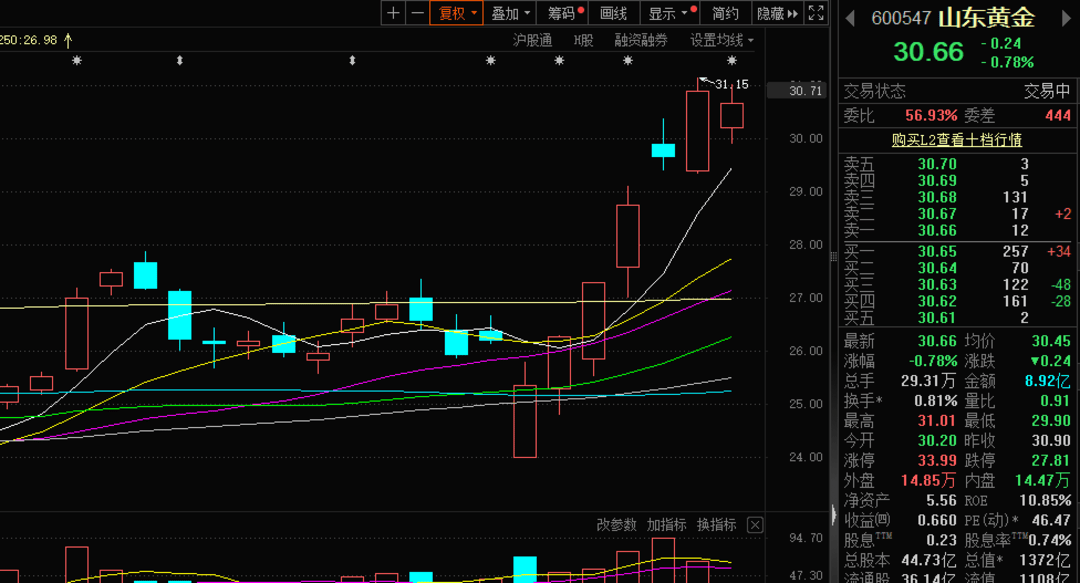Click stock code 600547
The height and width of the screenshot is (583, 1080).
tap(901, 18)
